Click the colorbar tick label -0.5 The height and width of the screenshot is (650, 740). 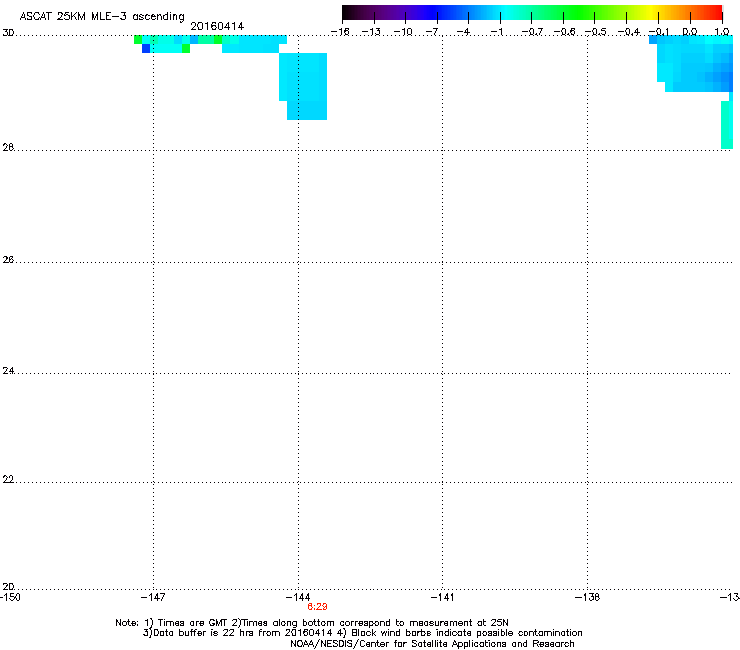pyautogui.click(x=596, y=32)
